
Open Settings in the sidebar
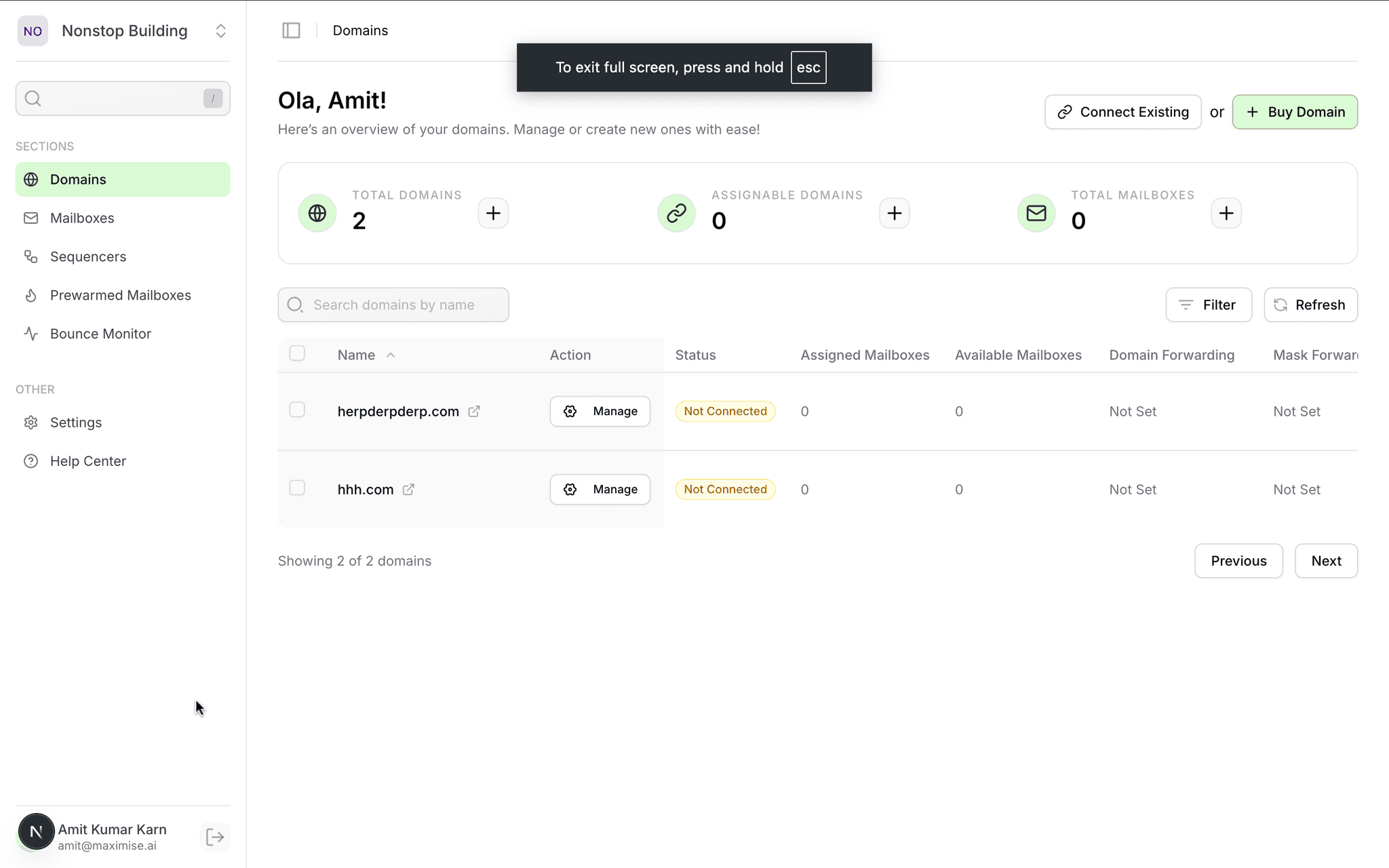[123, 422]
